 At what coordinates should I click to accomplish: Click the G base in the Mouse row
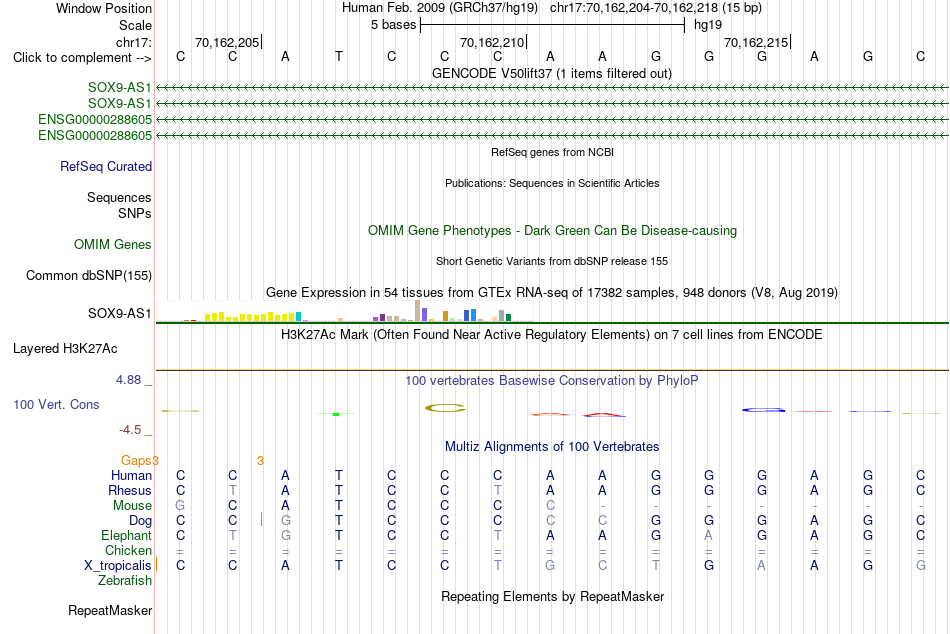(180, 506)
